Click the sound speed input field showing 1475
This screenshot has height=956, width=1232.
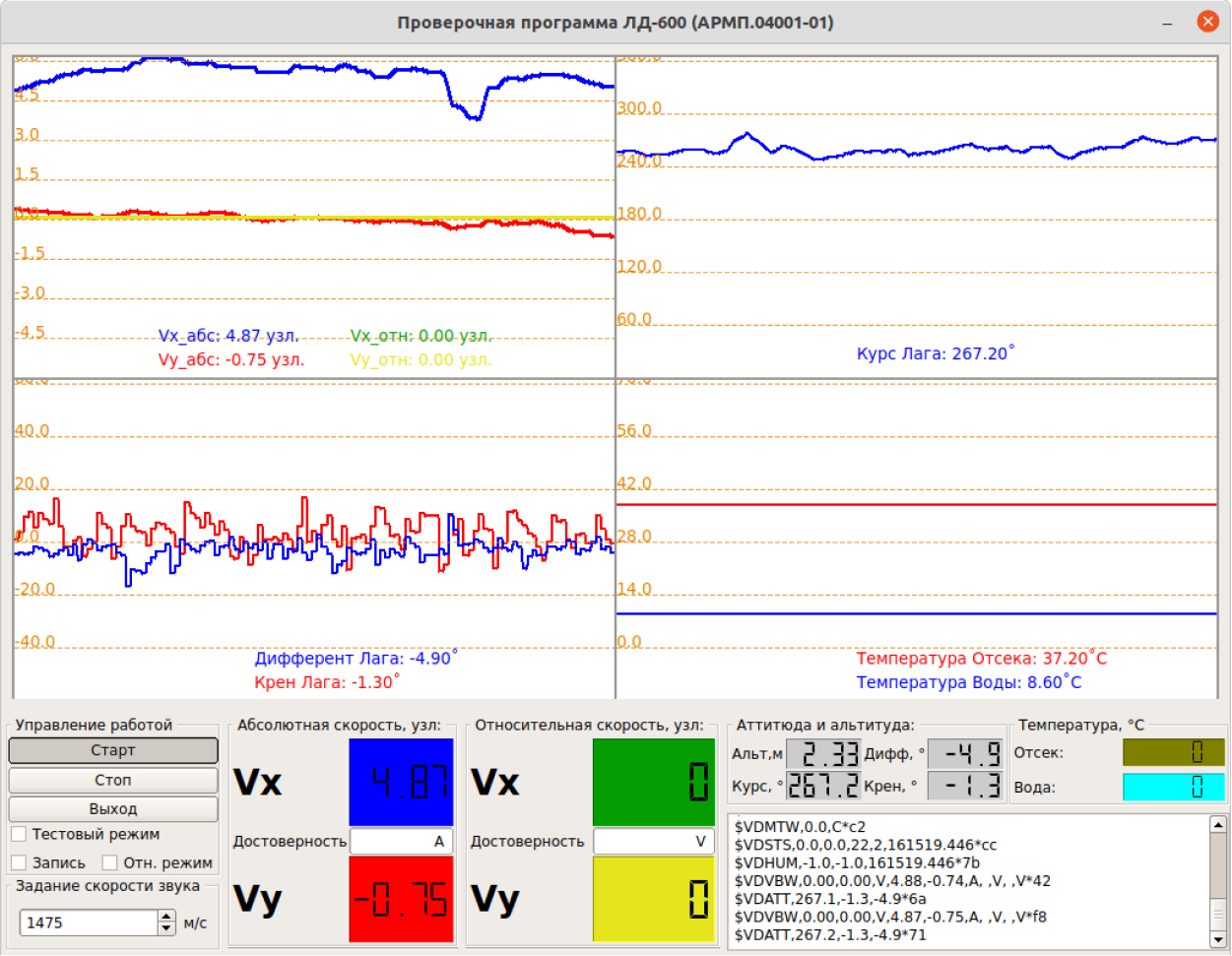[x=89, y=923]
